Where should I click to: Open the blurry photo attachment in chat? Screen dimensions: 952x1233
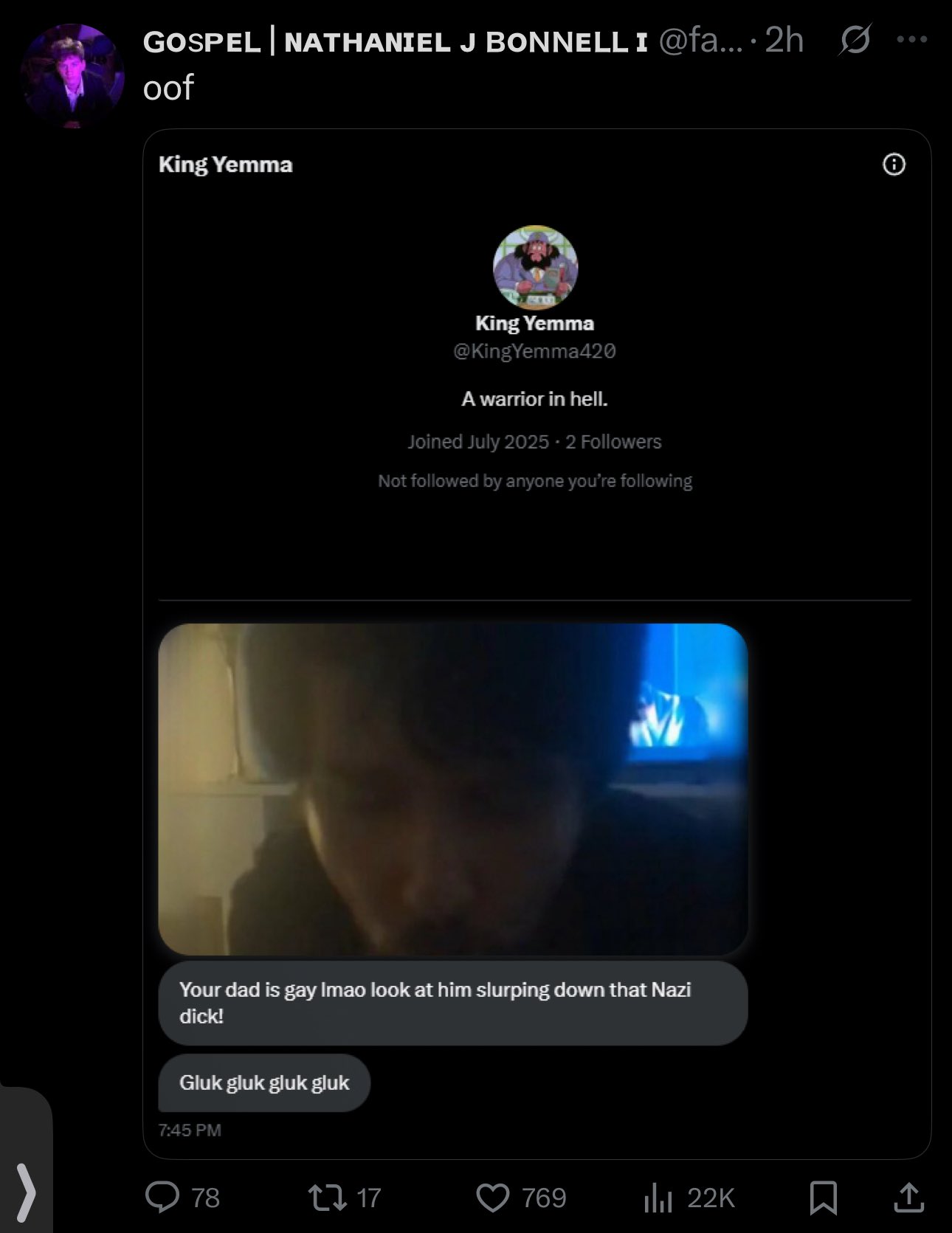[452, 789]
